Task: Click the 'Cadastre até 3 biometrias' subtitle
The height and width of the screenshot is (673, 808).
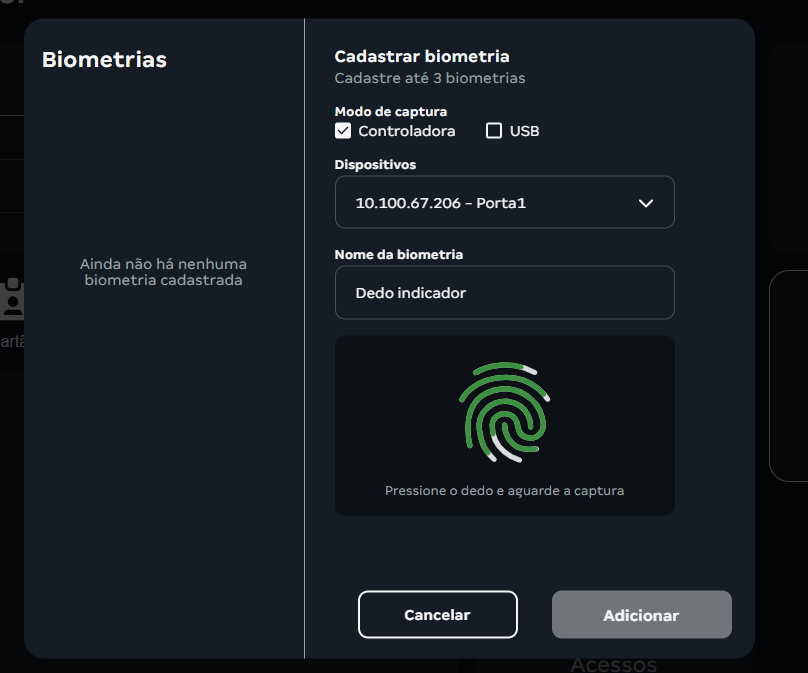Action: click(429, 78)
